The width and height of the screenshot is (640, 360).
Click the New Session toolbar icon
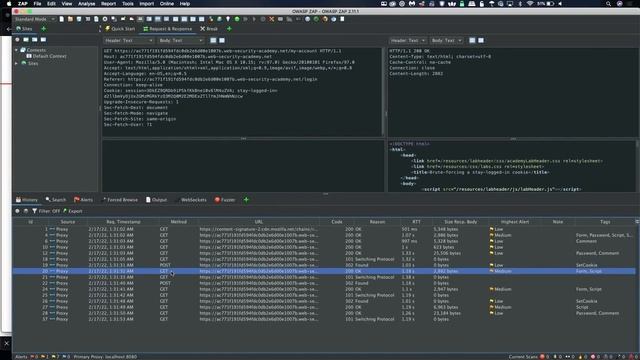[x=62, y=19]
